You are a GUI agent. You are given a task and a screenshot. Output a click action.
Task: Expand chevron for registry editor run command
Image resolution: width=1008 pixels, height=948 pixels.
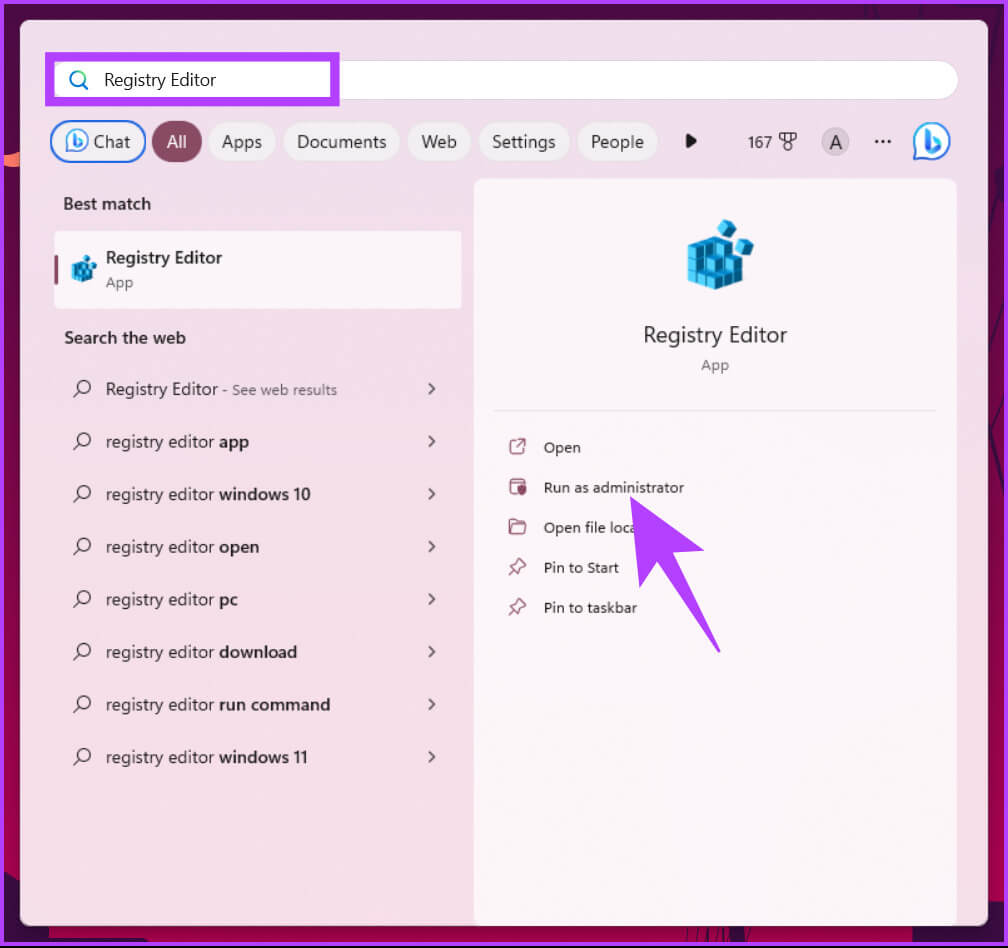tap(431, 704)
